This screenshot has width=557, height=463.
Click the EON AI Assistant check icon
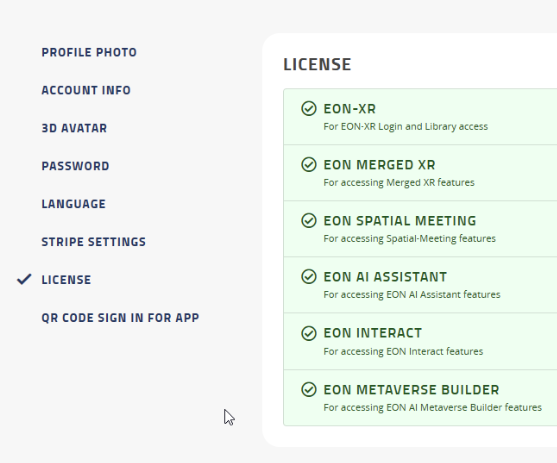[x=309, y=276]
